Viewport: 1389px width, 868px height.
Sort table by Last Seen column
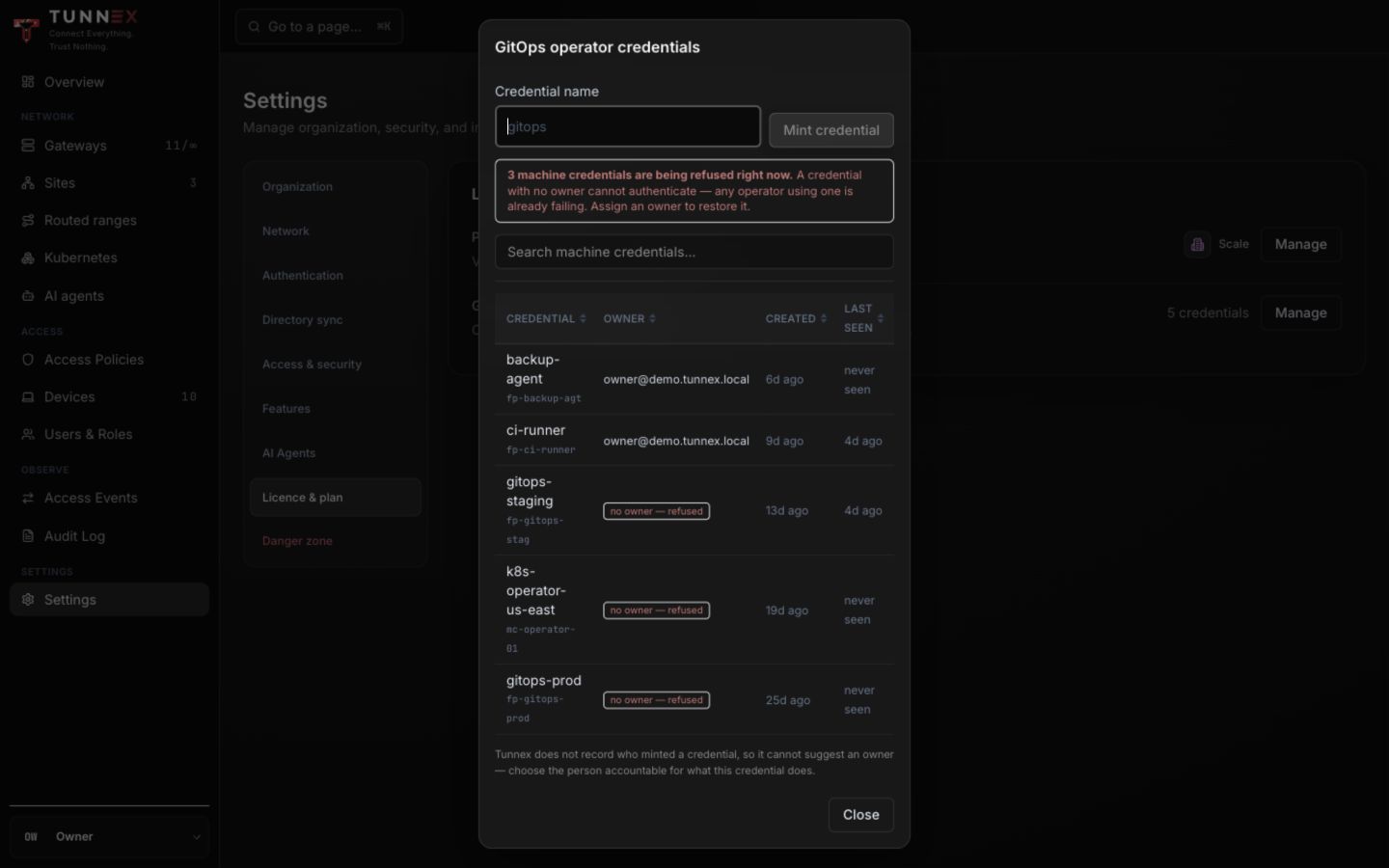pyautogui.click(x=863, y=318)
